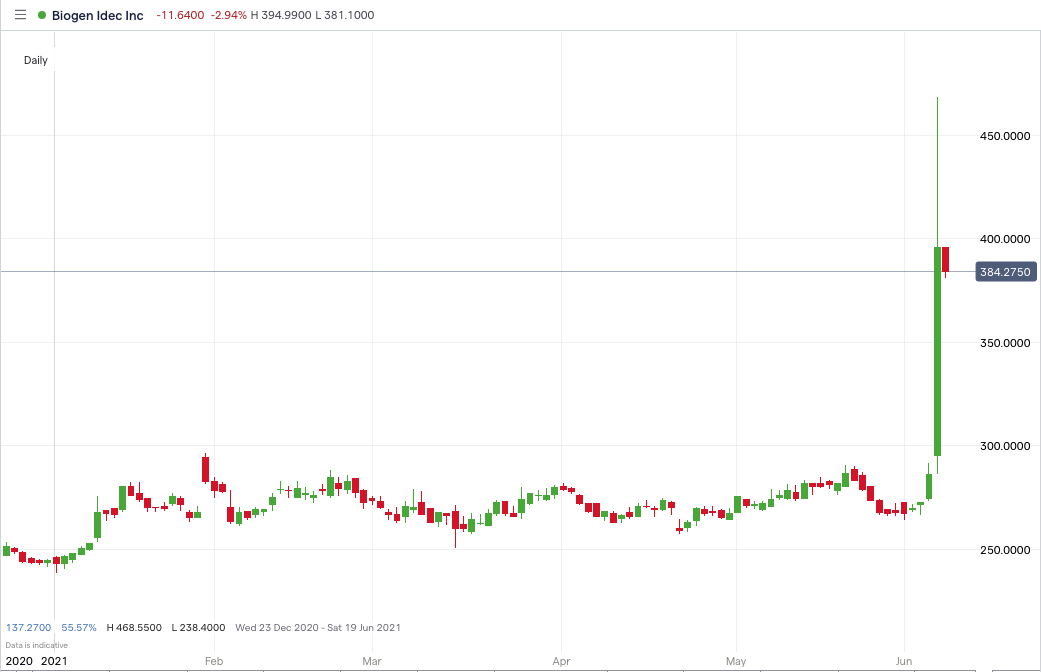Select the Mar marker on time axis
Image resolution: width=1041 pixels, height=672 pixels.
[372, 661]
